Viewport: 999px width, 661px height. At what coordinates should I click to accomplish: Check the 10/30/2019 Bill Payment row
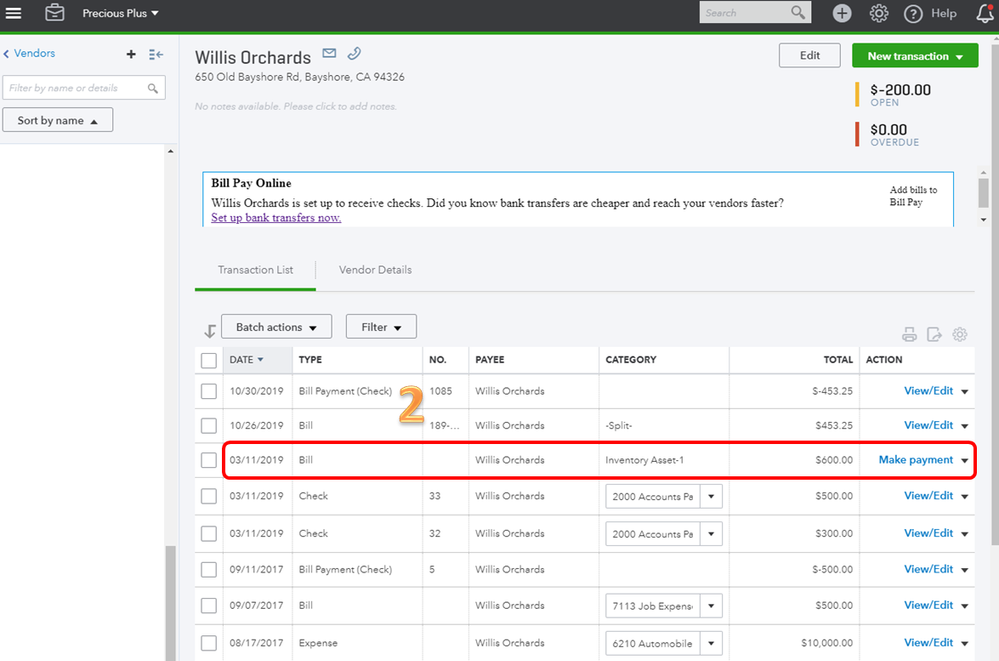click(209, 391)
